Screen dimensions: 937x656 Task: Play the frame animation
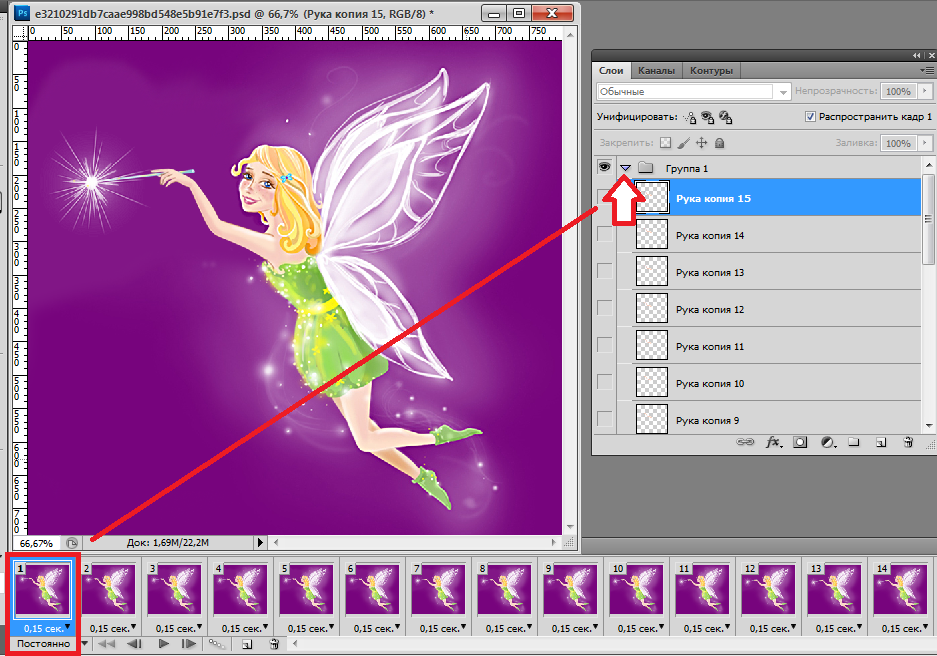coord(163,643)
